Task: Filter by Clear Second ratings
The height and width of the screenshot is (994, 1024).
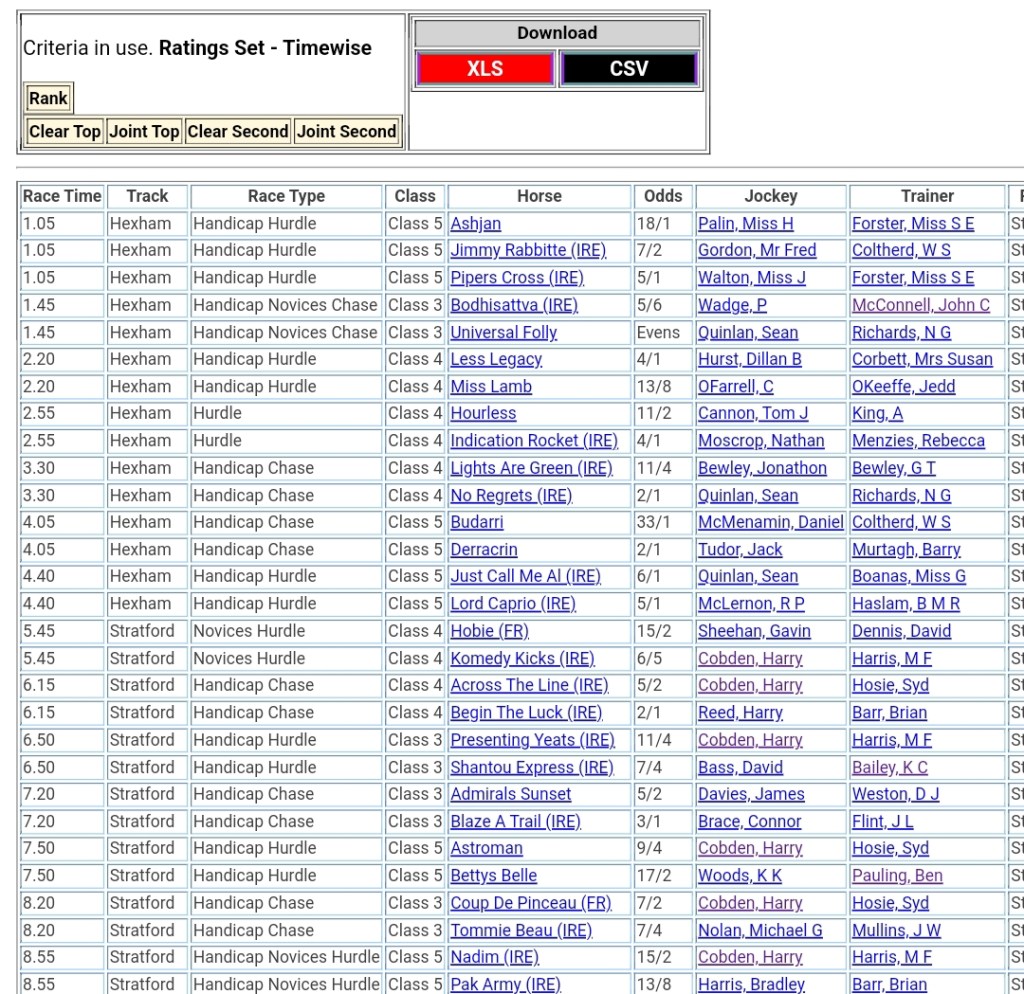Action: pyautogui.click(x=238, y=131)
